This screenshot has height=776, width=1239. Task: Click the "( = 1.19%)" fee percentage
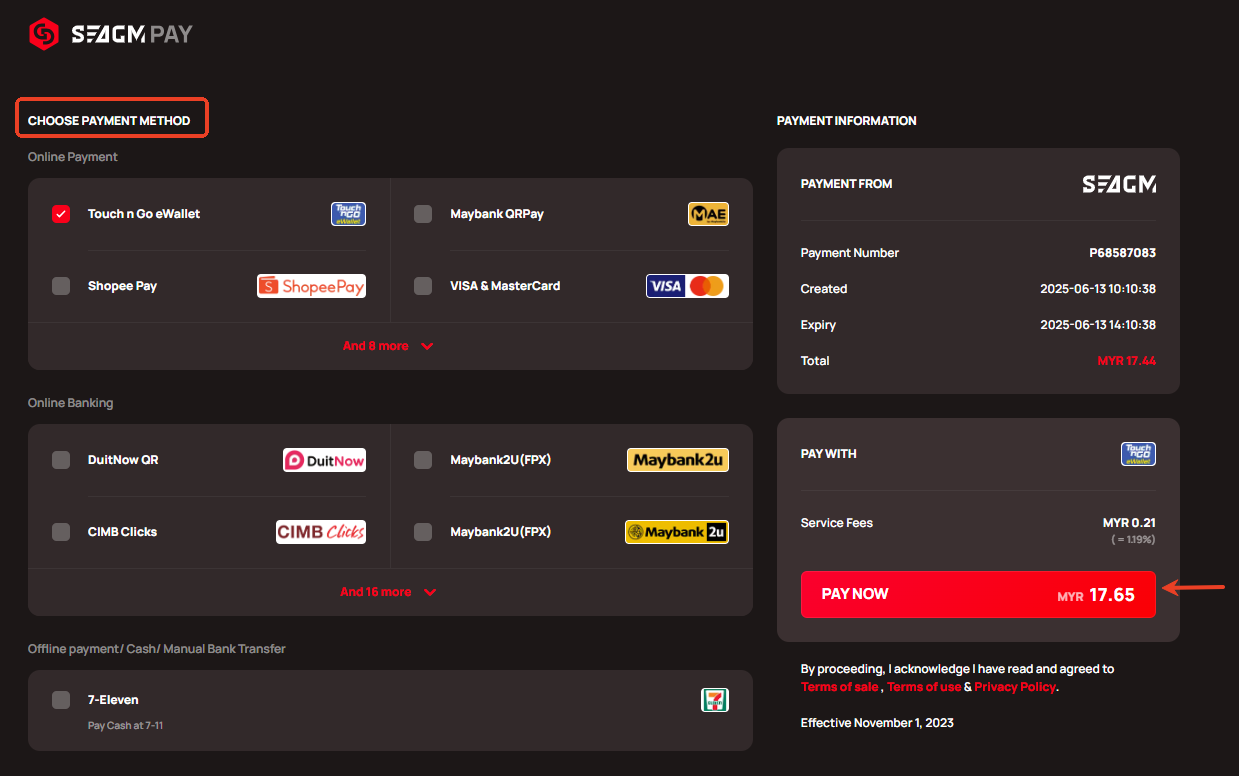click(1133, 540)
